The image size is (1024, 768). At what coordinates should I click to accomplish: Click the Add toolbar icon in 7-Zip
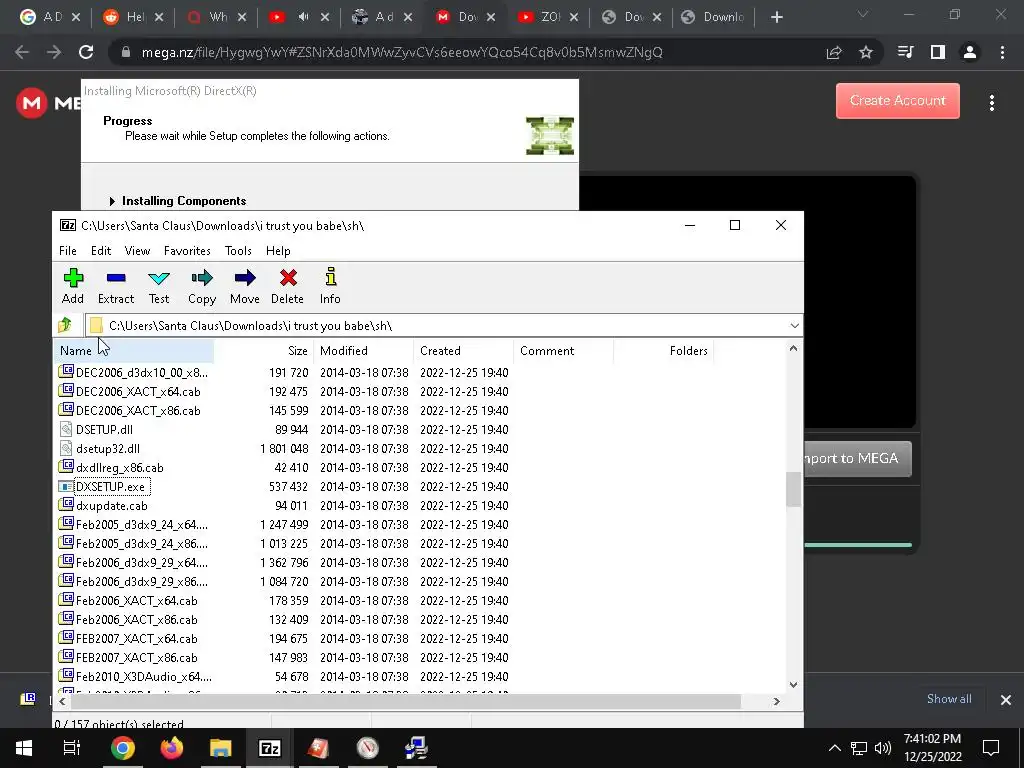click(72, 285)
